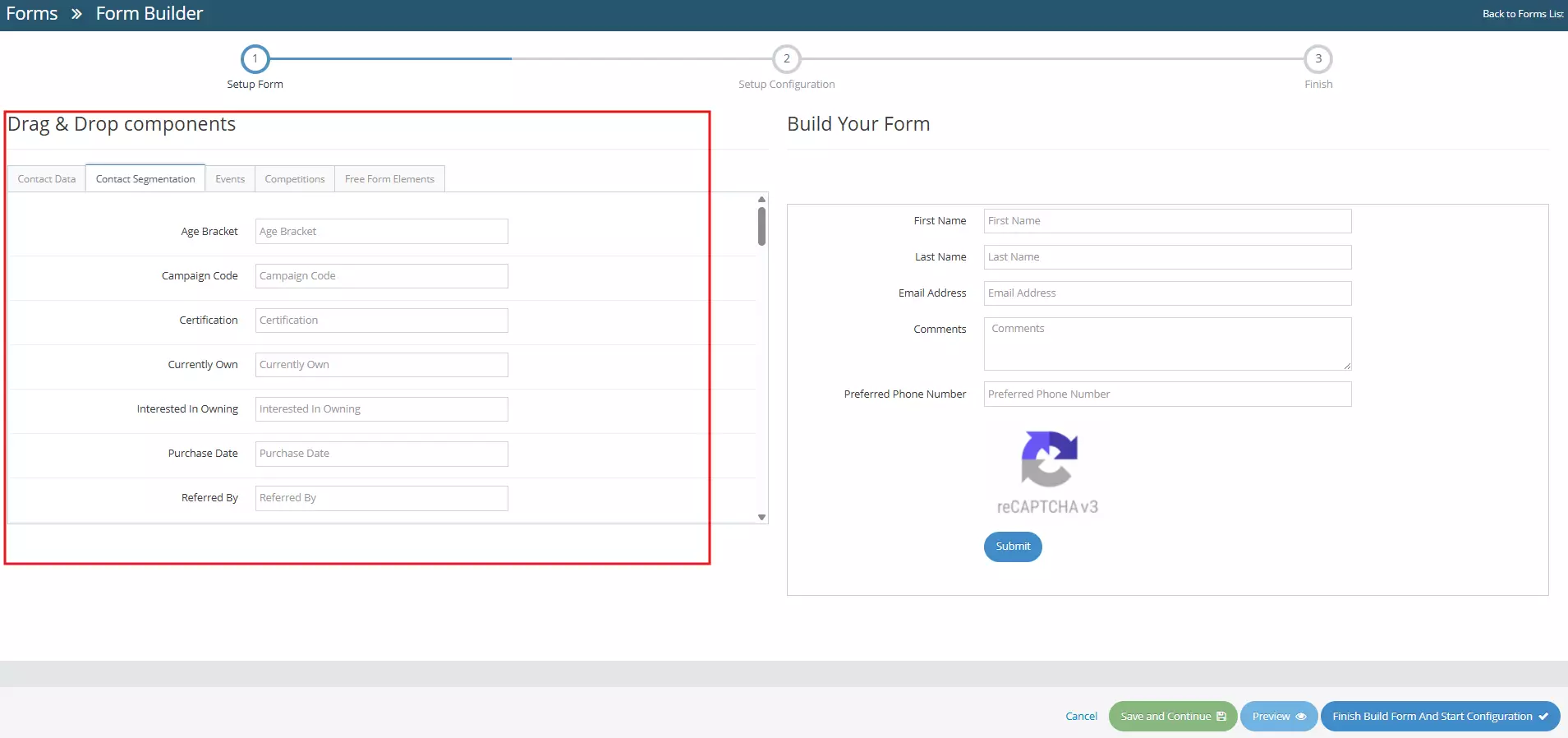Image resolution: width=1568 pixels, height=738 pixels.
Task: Click the Drag & Drop components heading
Action: [x=122, y=124]
